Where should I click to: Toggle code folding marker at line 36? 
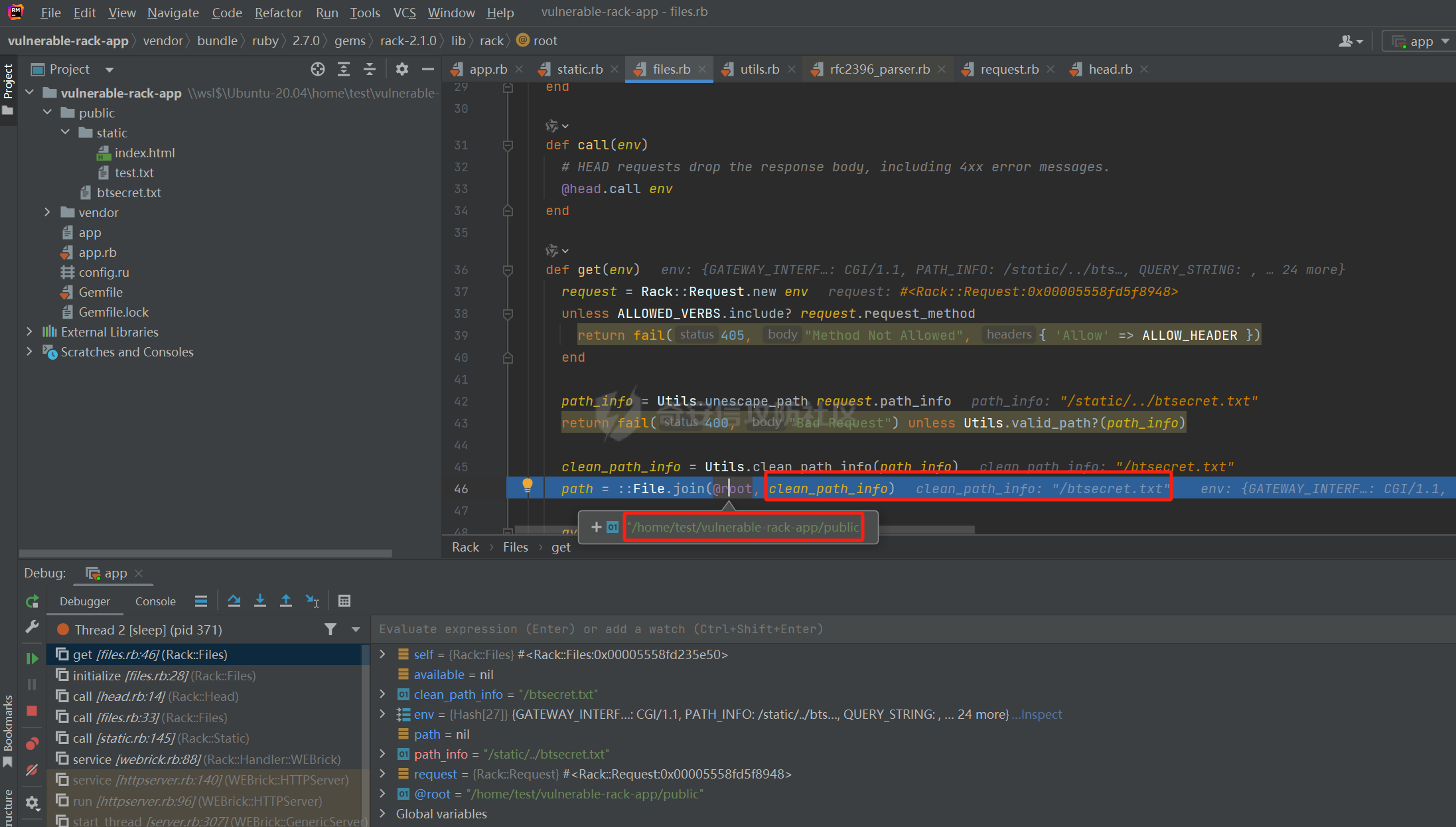[508, 270]
